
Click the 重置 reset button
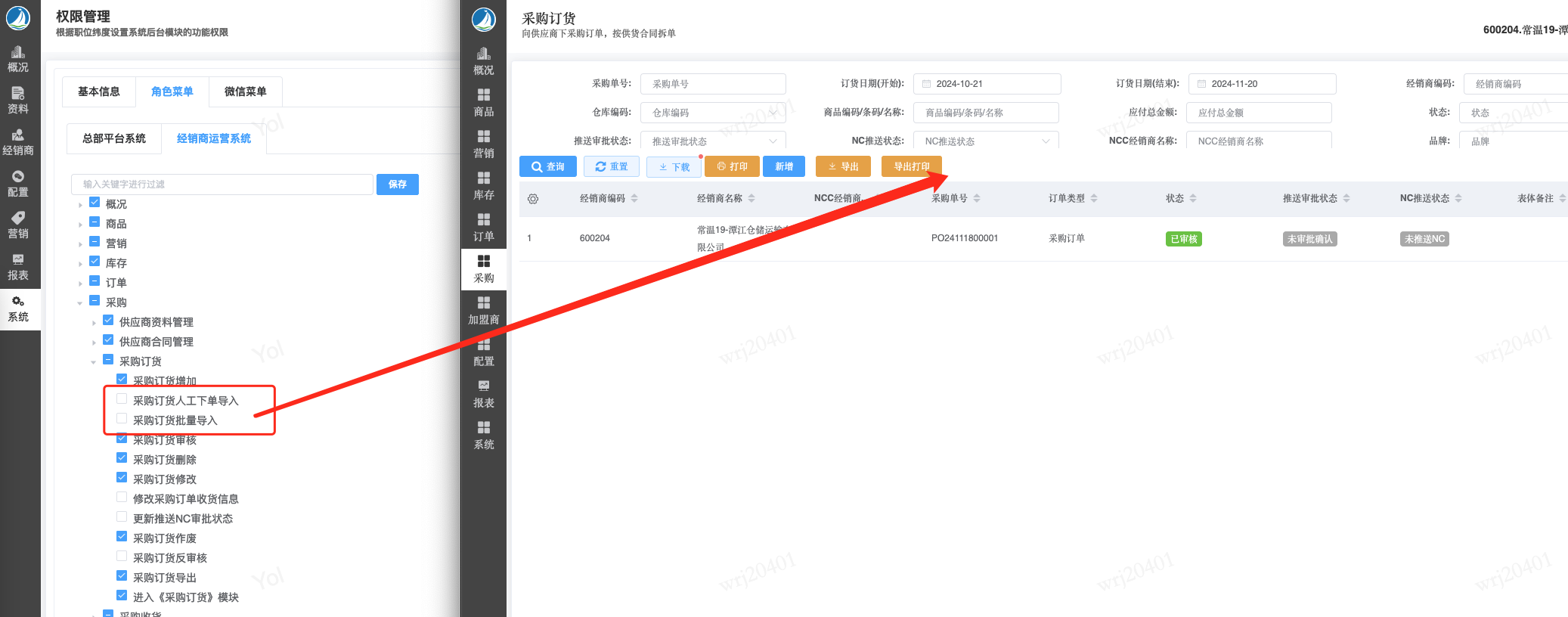click(612, 166)
